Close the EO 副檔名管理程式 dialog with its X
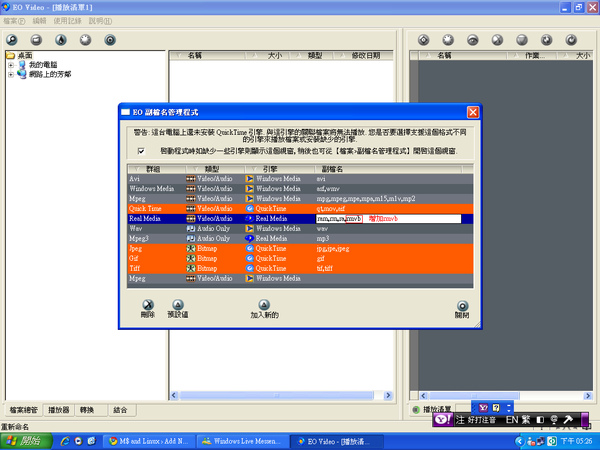This screenshot has width=600, height=450. tap(473, 112)
